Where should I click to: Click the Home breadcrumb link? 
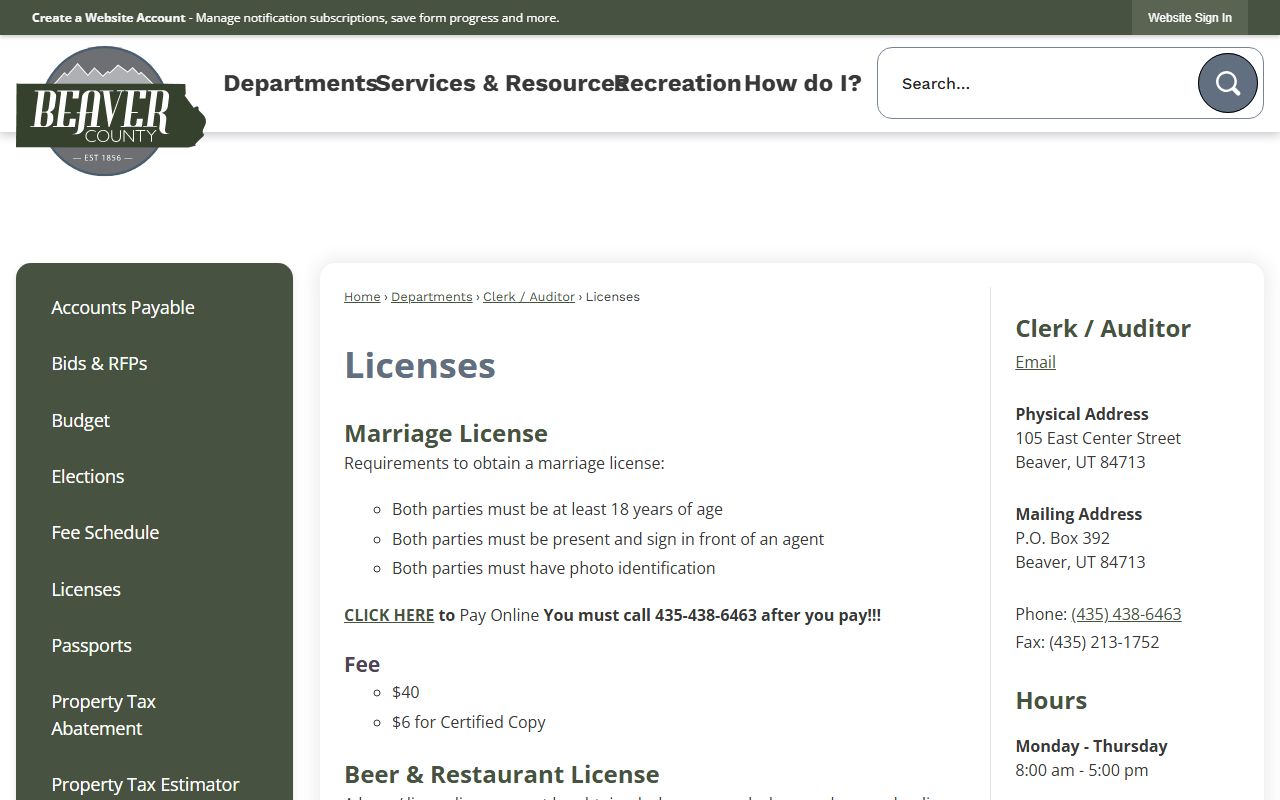[x=362, y=297]
